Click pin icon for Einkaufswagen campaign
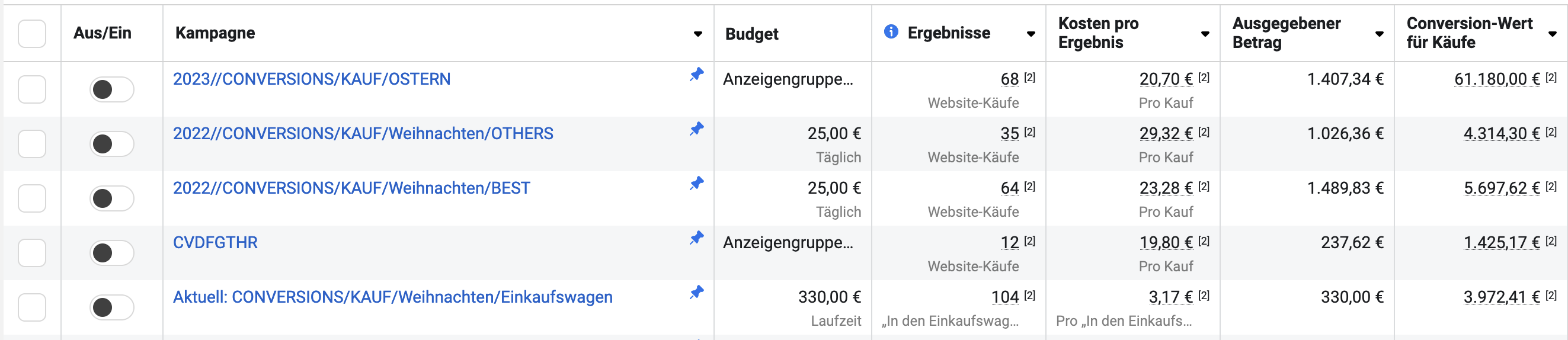This screenshot has height=340, width=1568. [696, 293]
